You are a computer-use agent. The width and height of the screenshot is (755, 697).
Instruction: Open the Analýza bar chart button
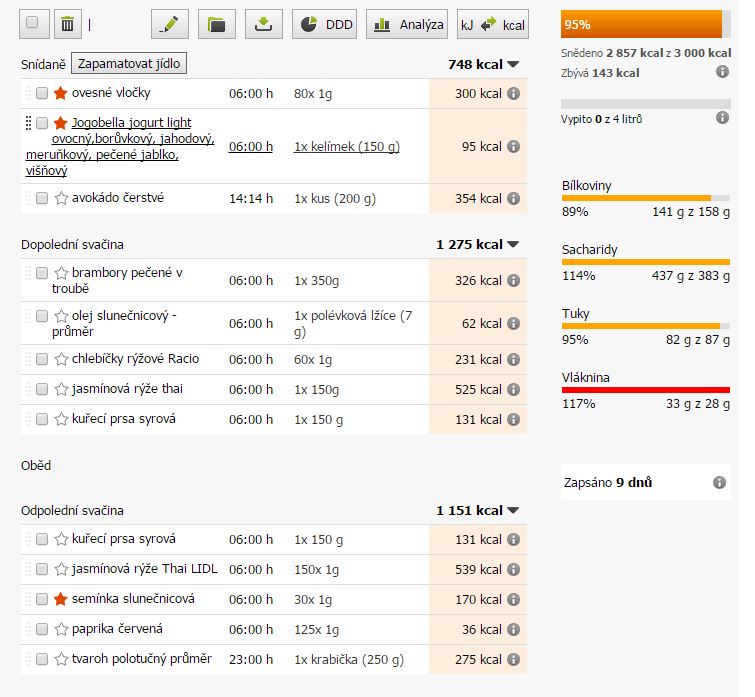coord(407,24)
